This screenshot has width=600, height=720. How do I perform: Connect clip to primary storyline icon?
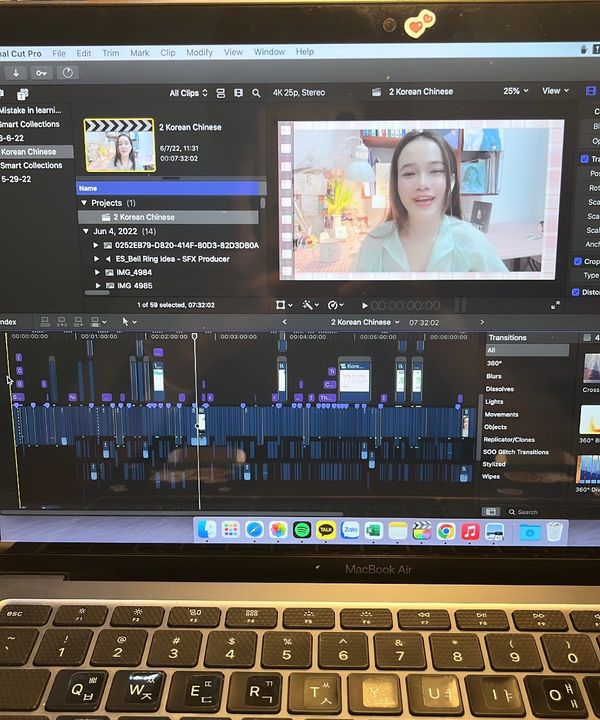click(45, 321)
